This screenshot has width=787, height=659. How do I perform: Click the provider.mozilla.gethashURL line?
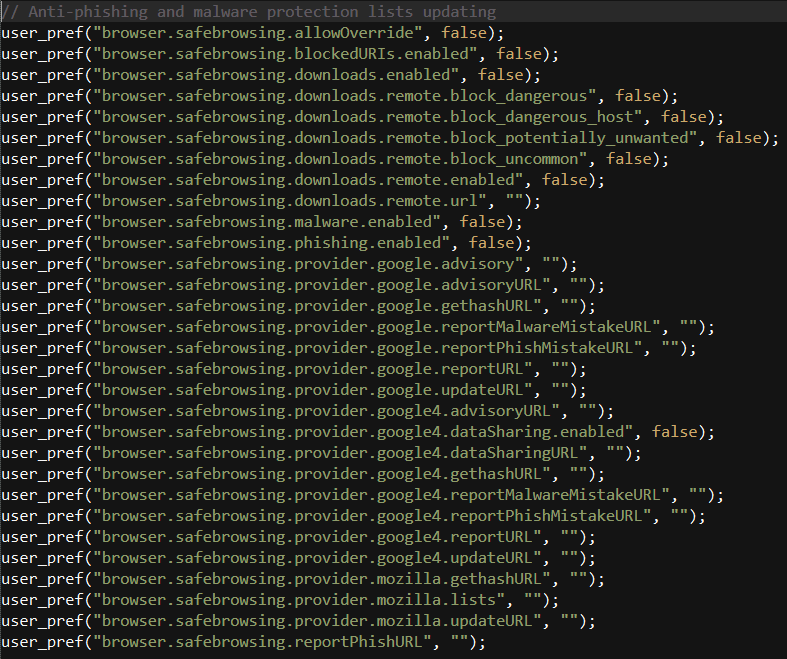[x=303, y=579]
